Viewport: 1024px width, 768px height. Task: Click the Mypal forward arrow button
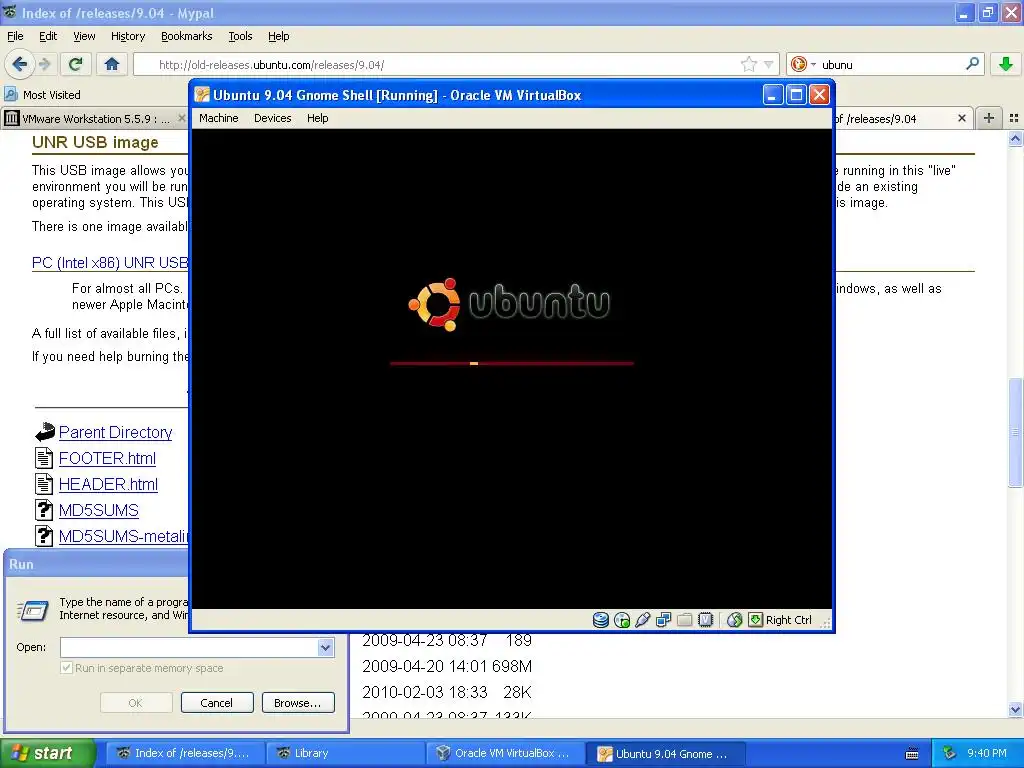pyautogui.click(x=44, y=64)
